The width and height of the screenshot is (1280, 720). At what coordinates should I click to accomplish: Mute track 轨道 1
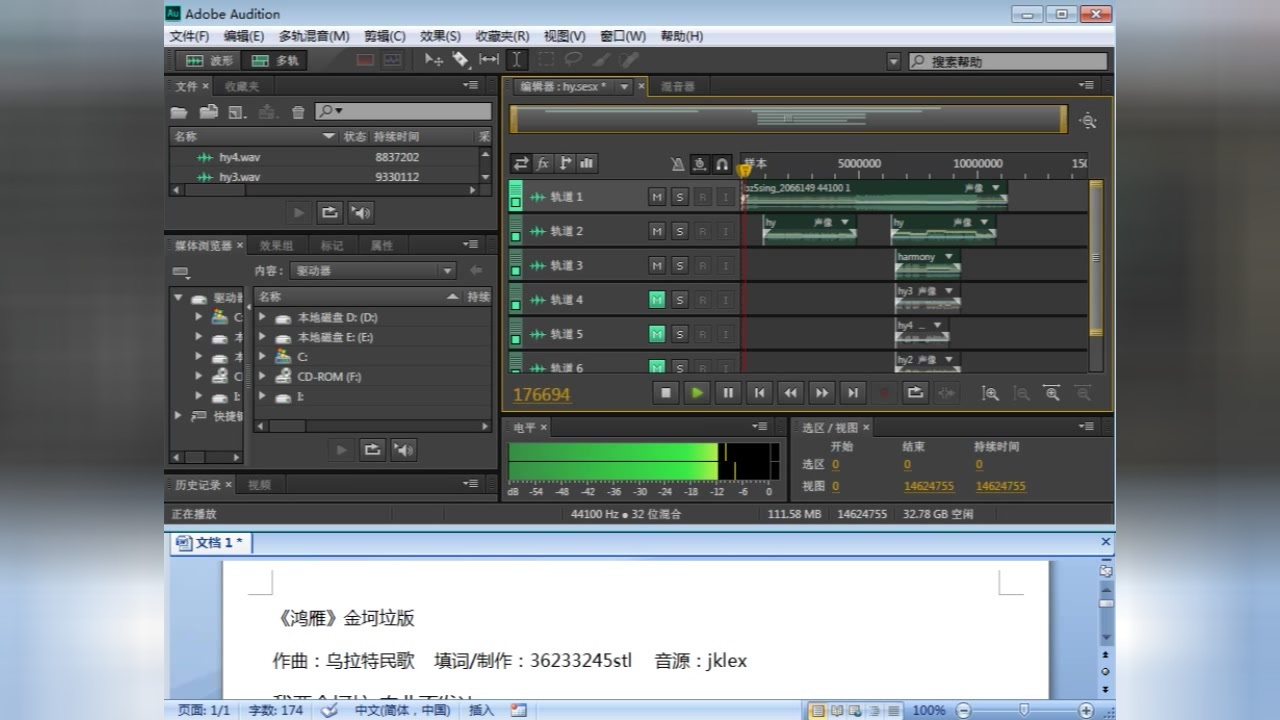[657, 197]
